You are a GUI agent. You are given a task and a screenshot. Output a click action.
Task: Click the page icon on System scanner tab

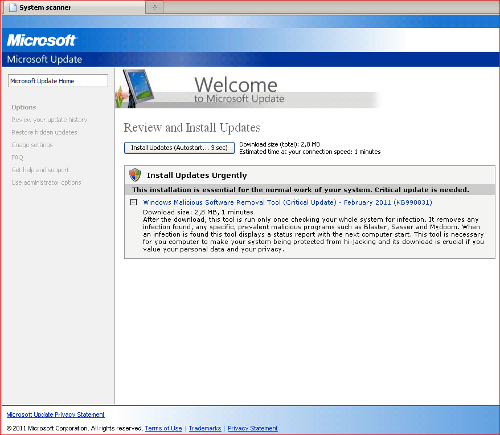[13, 7]
